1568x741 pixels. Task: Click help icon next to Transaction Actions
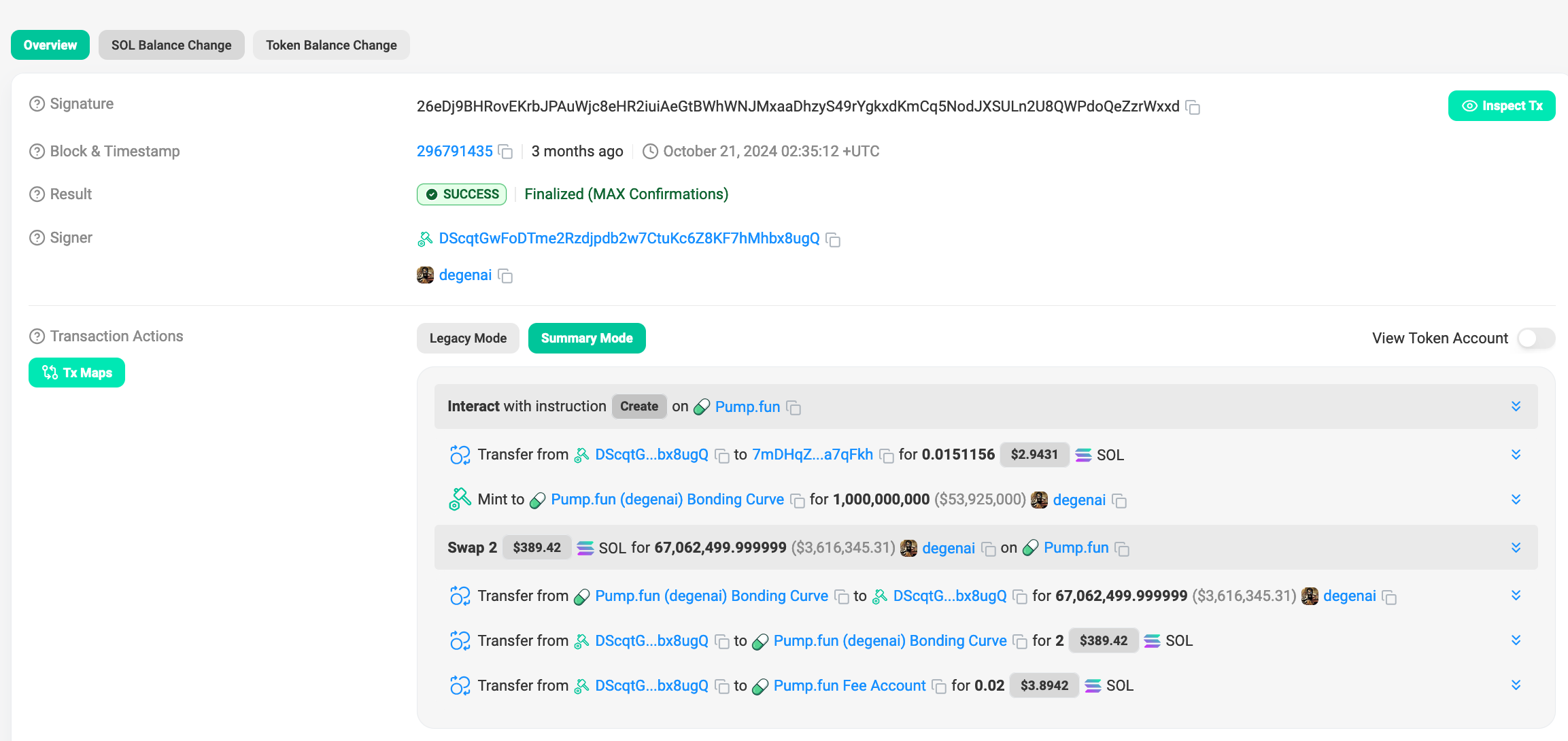[37, 337]
